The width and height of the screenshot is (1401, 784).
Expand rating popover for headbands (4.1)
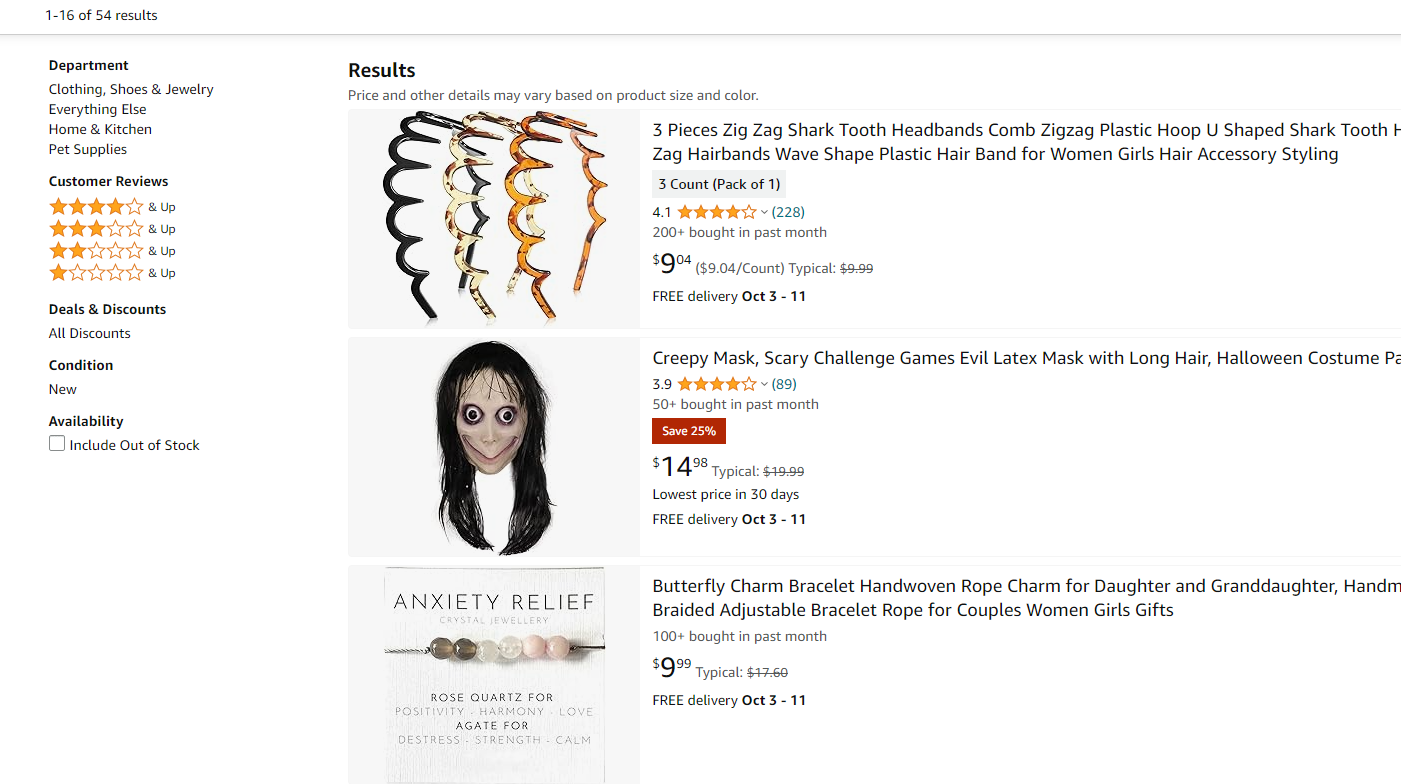point(764,212)
